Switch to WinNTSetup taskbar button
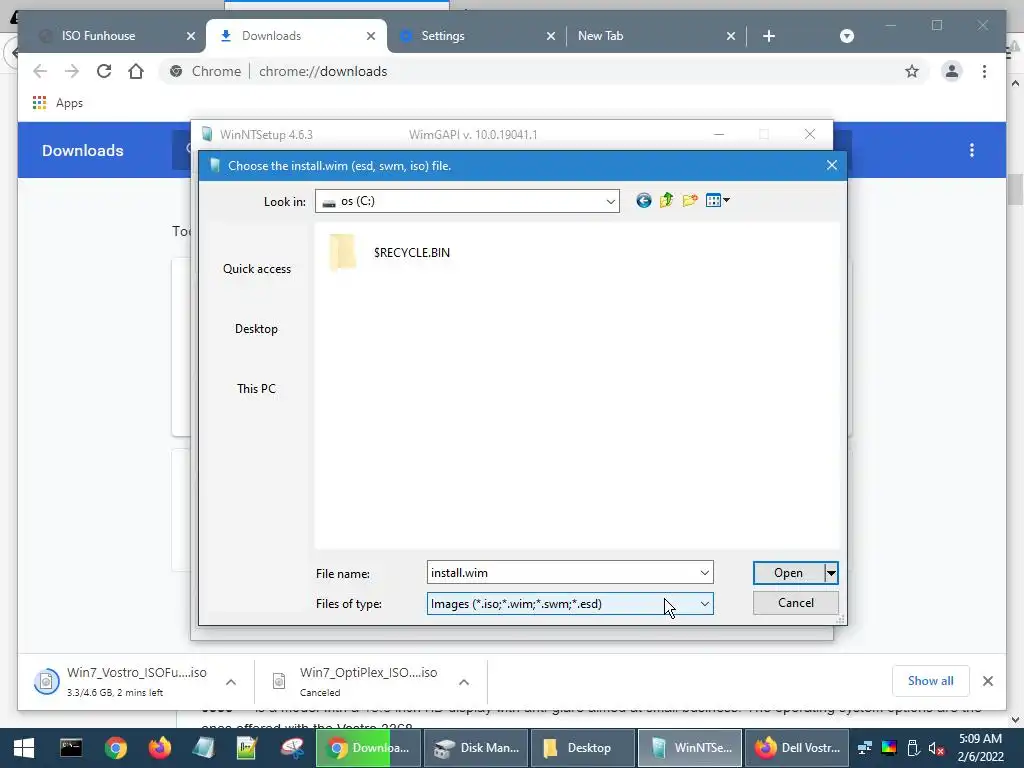1024x768 pixels. click(690, 748)
